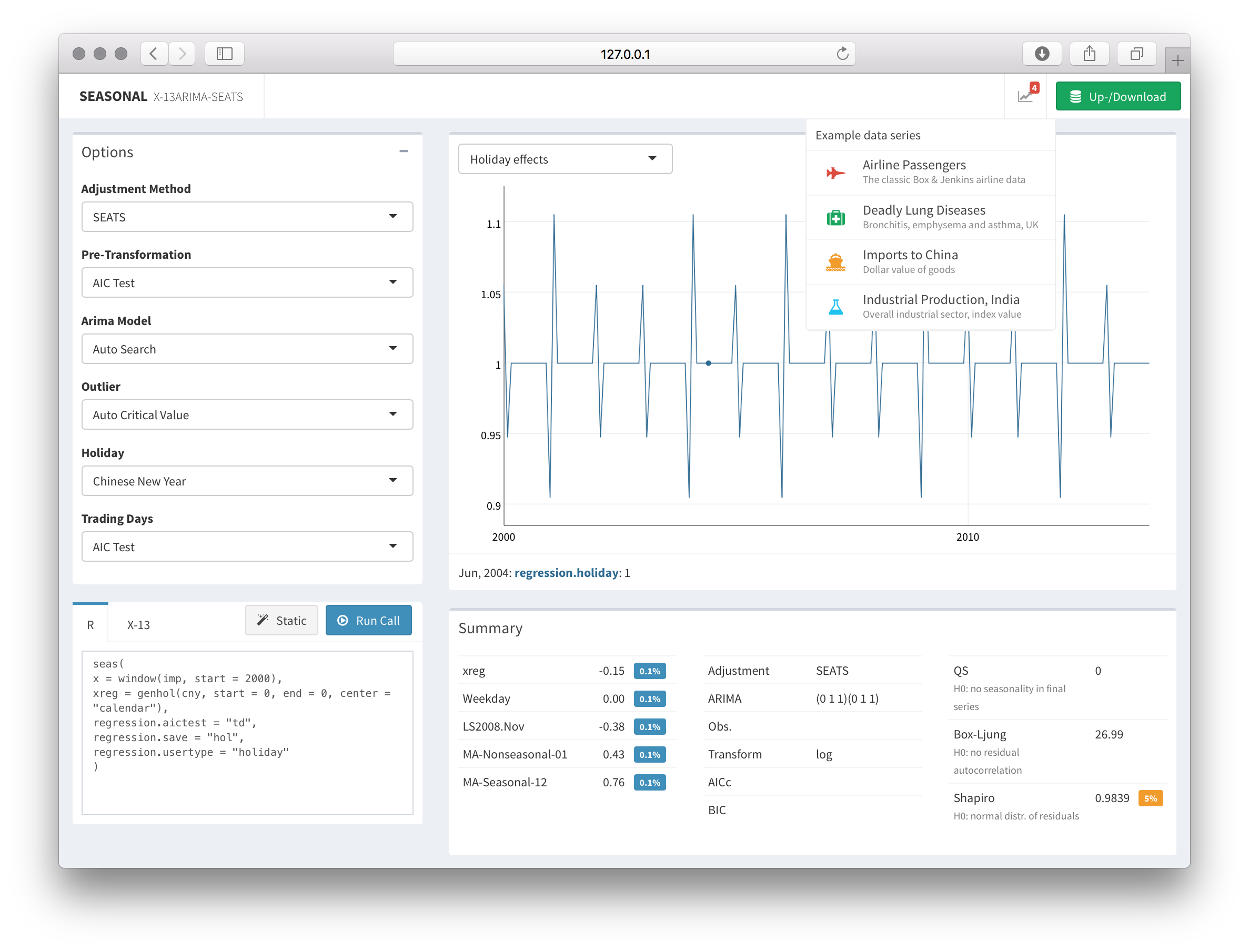This screenshot has height=952, width=1249.
Task: Click inside the seas() code text area
Action: [247, 732]
